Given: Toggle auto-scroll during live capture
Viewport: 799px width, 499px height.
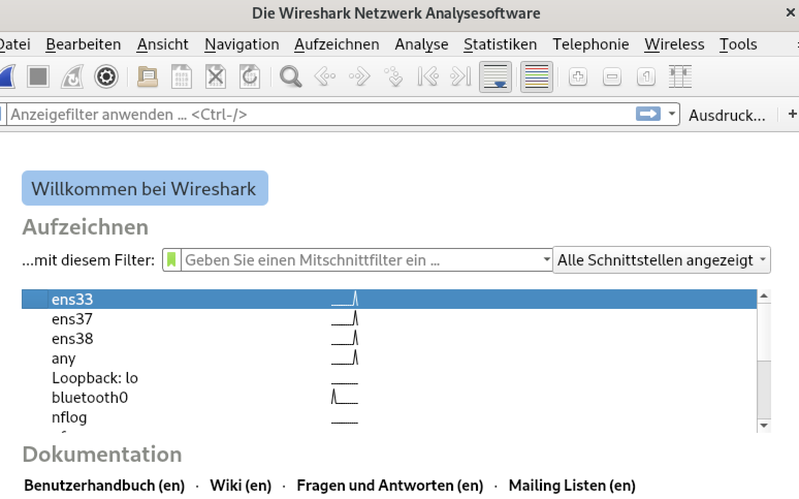Looking at the screenshot, I should pos(495,77).
